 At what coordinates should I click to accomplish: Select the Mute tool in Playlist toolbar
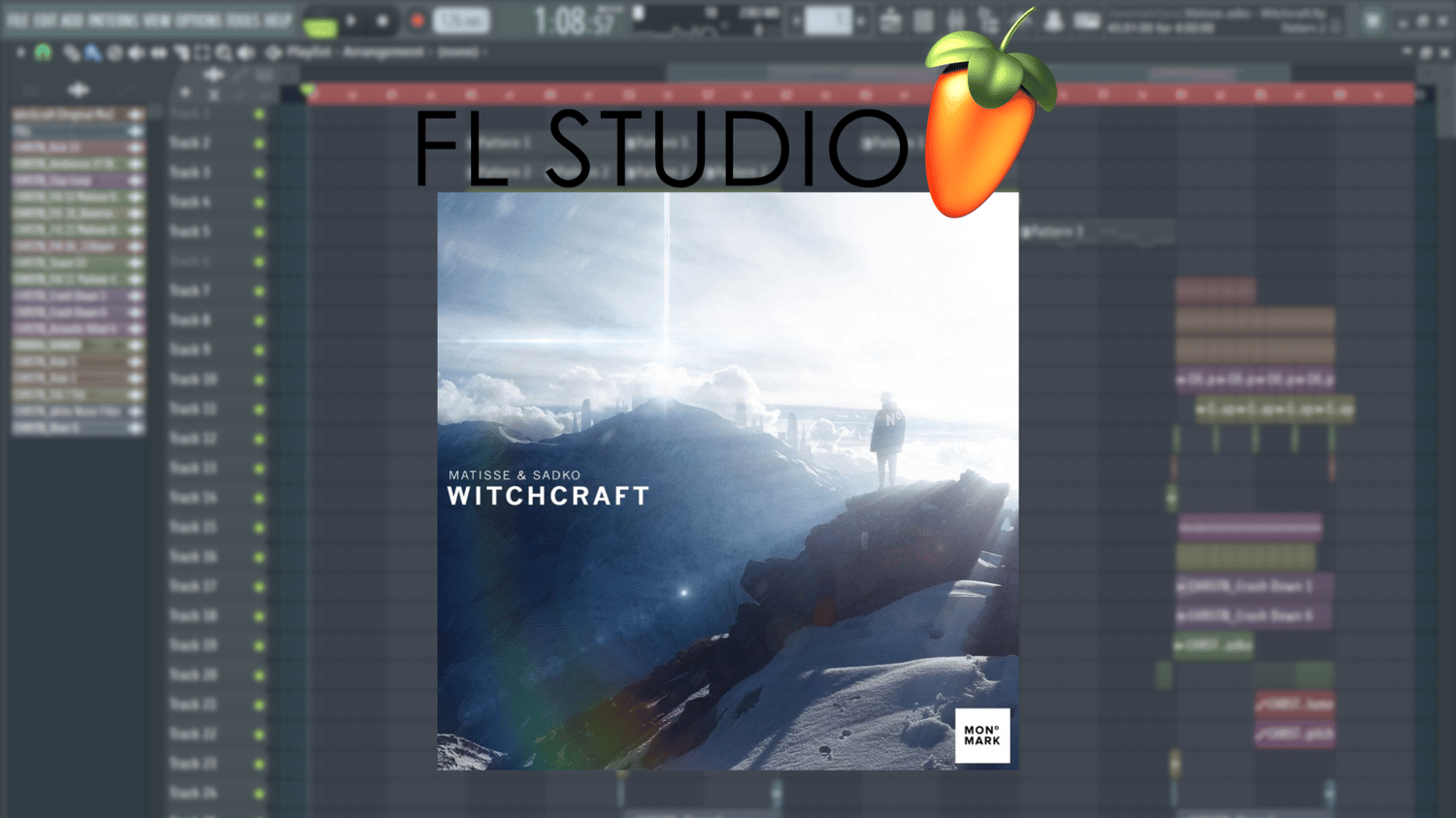137,52
